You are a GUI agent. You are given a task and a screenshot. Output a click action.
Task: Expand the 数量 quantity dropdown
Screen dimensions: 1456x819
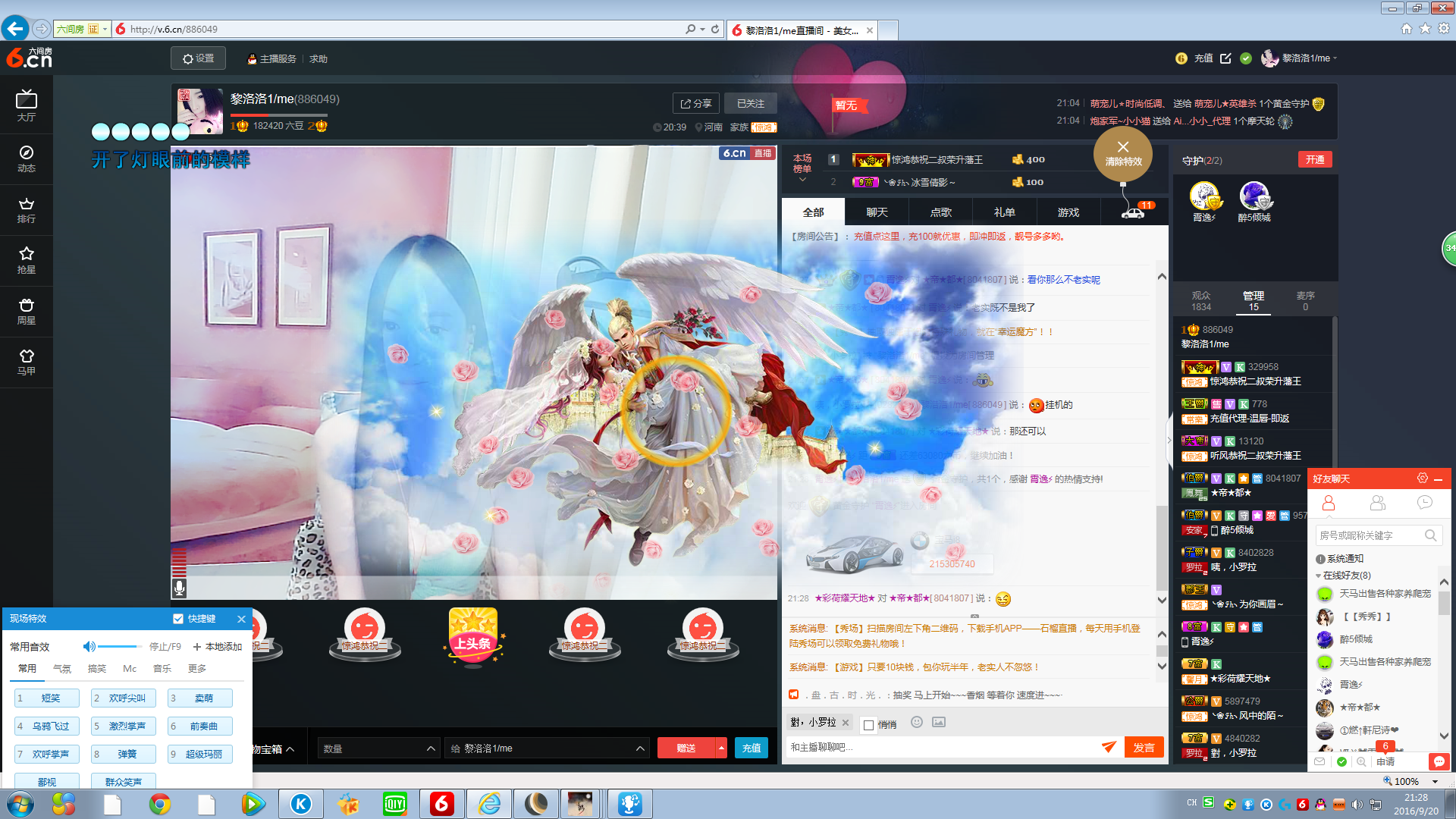click(x=431, y=748)
